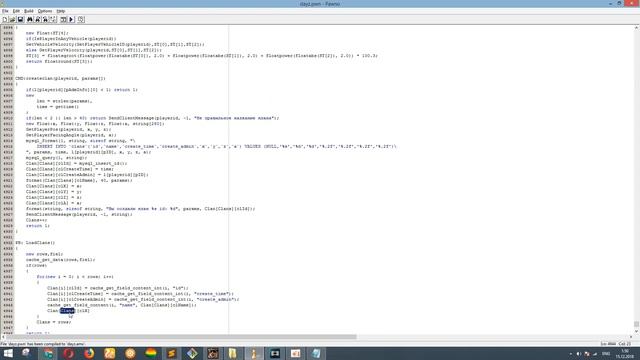Image resolution: width=640 pixels, height=360 pixels.
Task: Click the Windows Start button
Action: tap(8, 353)
